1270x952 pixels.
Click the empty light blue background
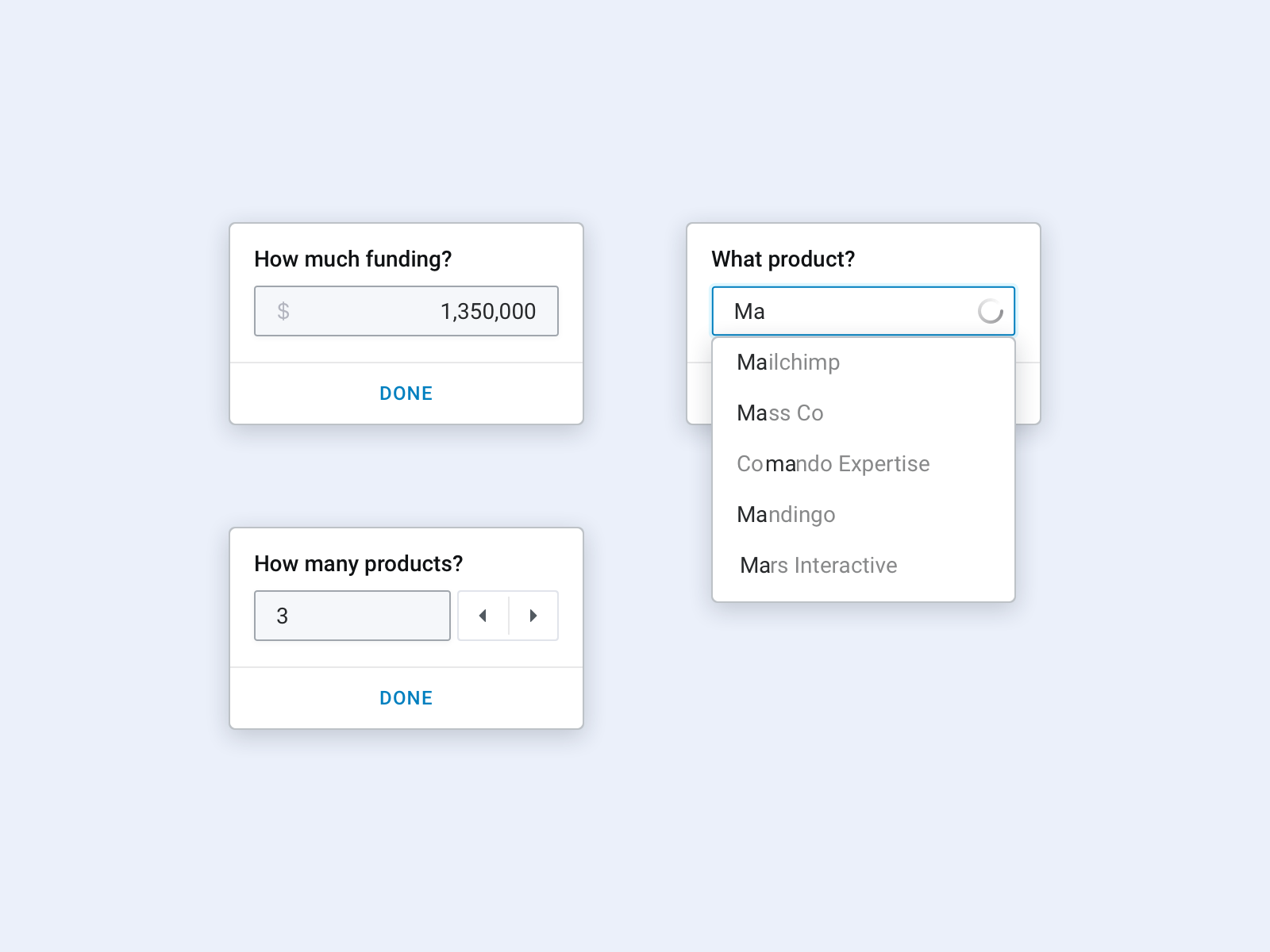pyautogui.click(x=635, y=841)
